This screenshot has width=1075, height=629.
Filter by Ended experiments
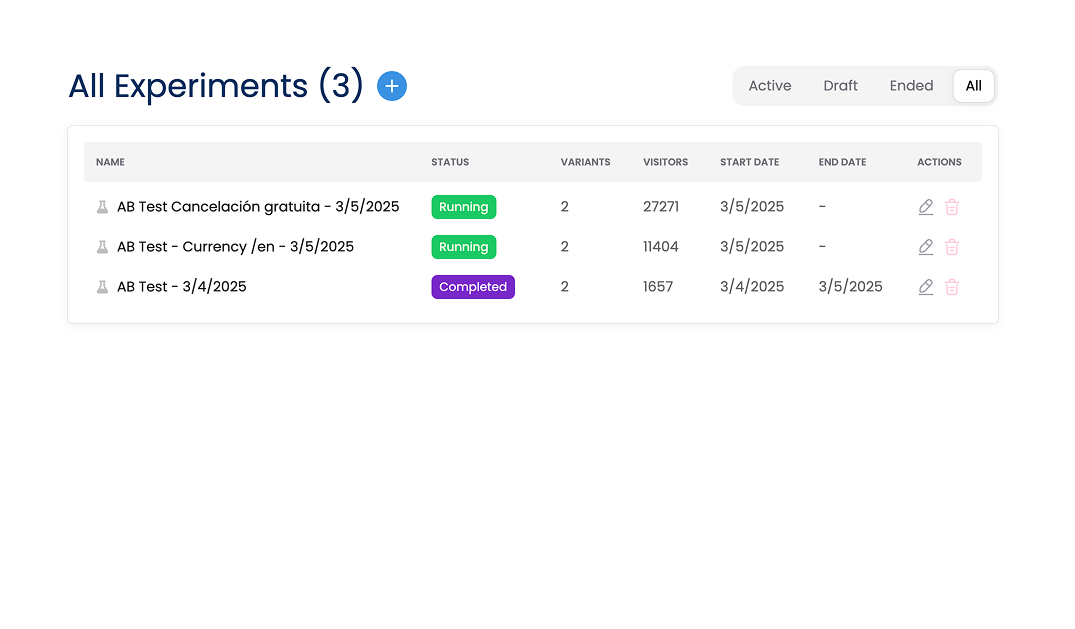[911, 86]
